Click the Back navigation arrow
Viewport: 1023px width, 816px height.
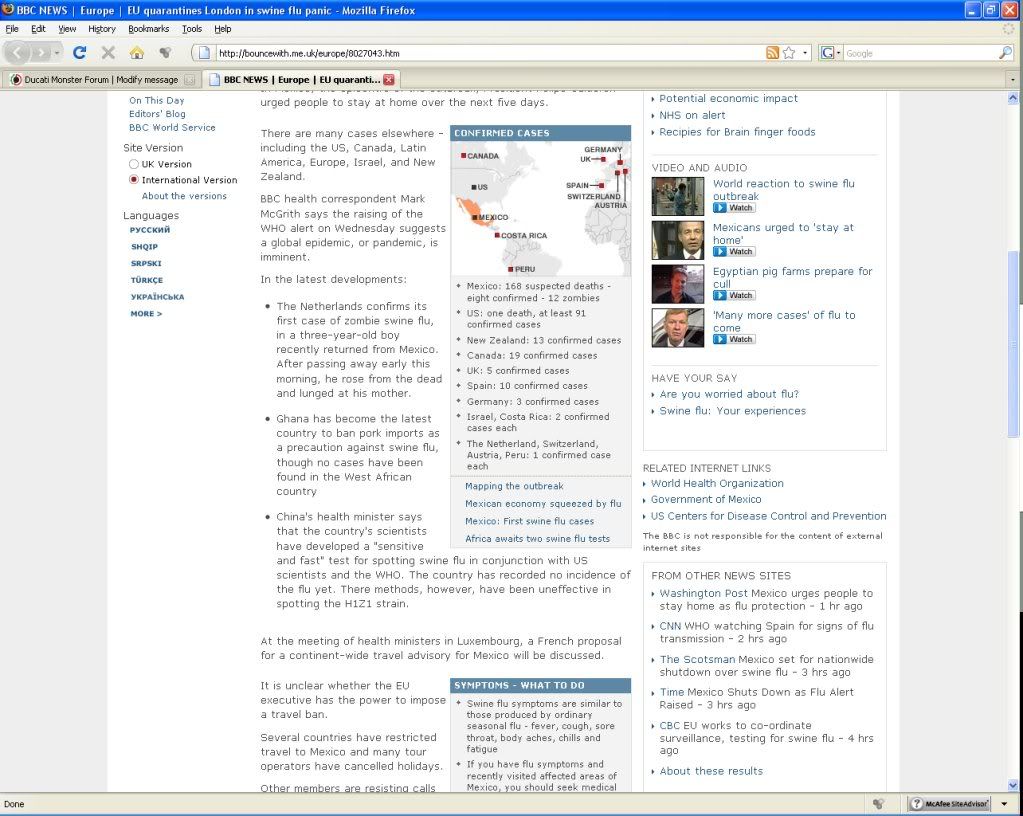pyautogui.click(x=17, y=53)
